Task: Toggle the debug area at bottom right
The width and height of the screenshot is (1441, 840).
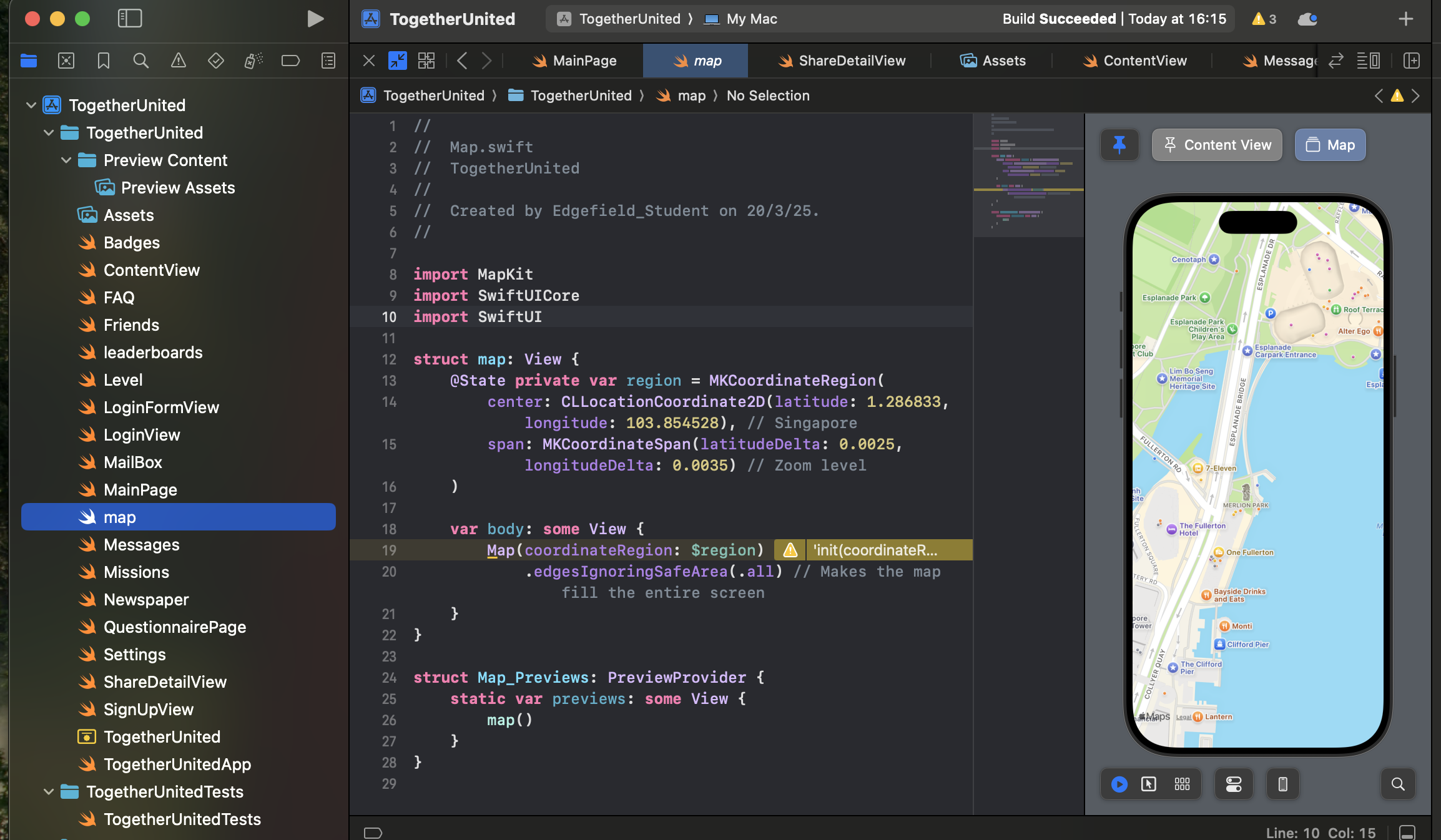Action: coord(1407,832)
